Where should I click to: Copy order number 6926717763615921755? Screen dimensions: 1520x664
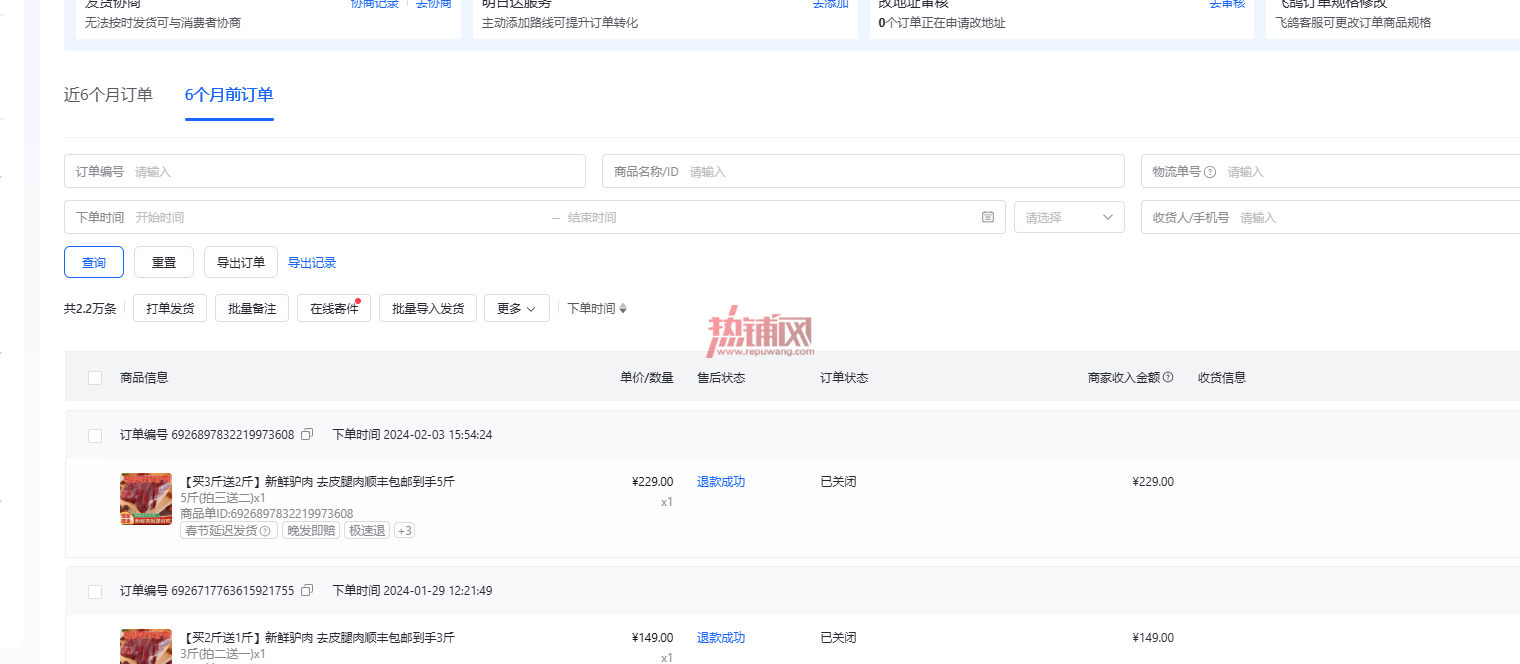coord(307,590)
